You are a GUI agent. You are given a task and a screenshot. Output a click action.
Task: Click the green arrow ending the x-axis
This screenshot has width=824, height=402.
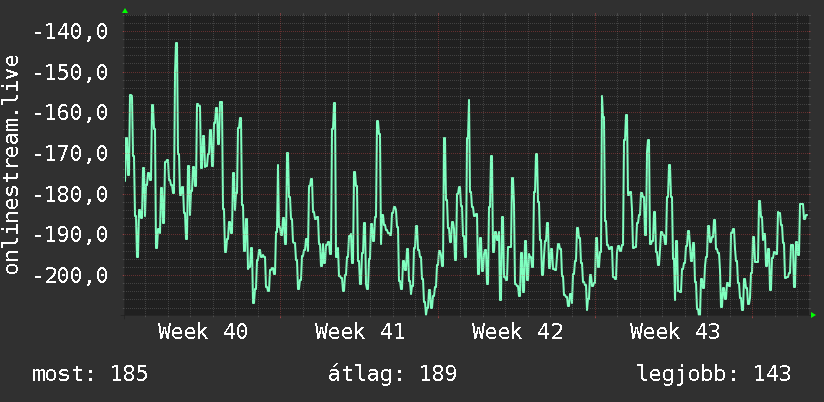[813, 315]
